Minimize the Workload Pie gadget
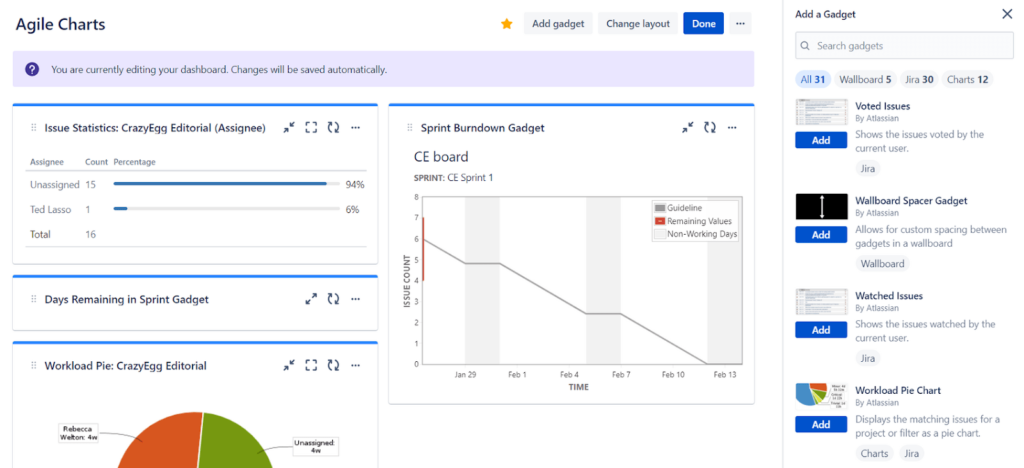1024x468 pixels. coord(289,366)
